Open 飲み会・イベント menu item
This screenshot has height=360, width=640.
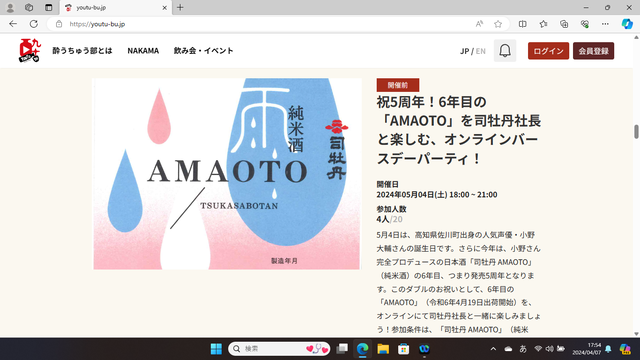203,51
